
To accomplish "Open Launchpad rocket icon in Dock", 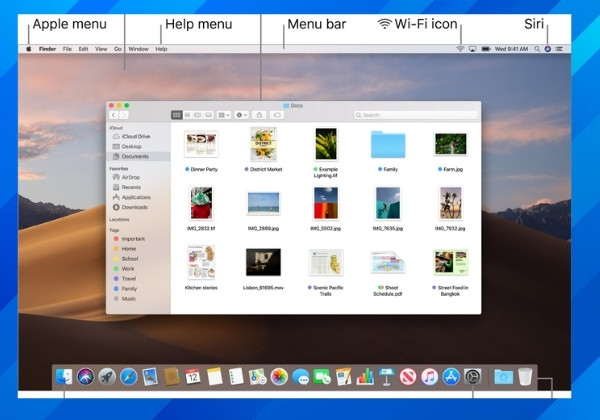I will click(x=107, y=377).
